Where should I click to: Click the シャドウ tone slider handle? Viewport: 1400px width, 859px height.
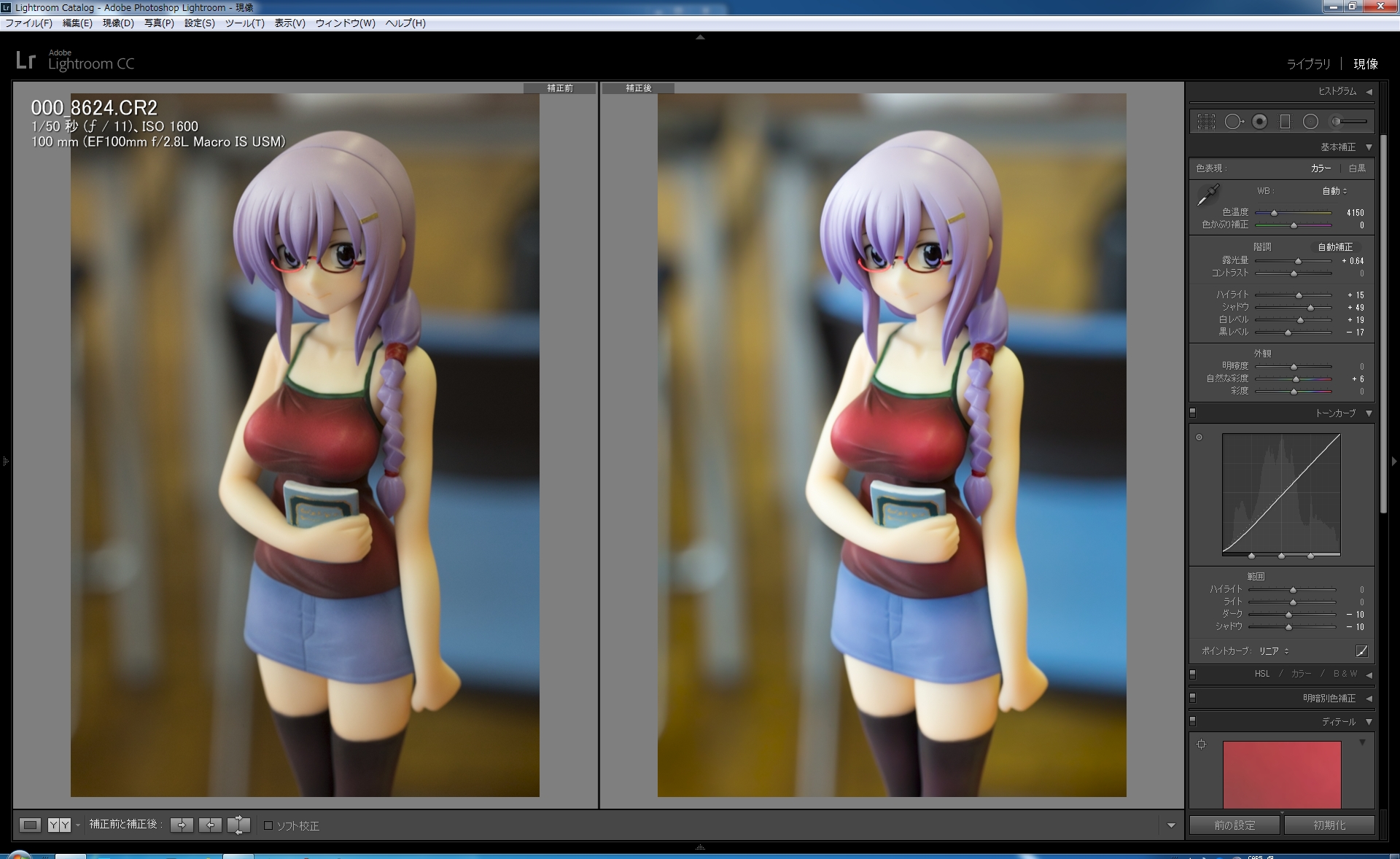pyautogui.click(x=1310, y=308)
